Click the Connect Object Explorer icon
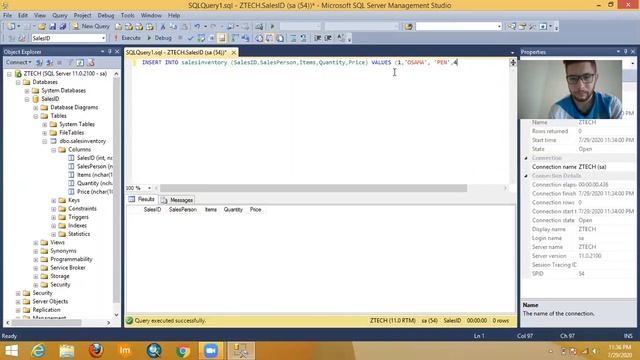The image size is (640, 360). tap(40, 62)
